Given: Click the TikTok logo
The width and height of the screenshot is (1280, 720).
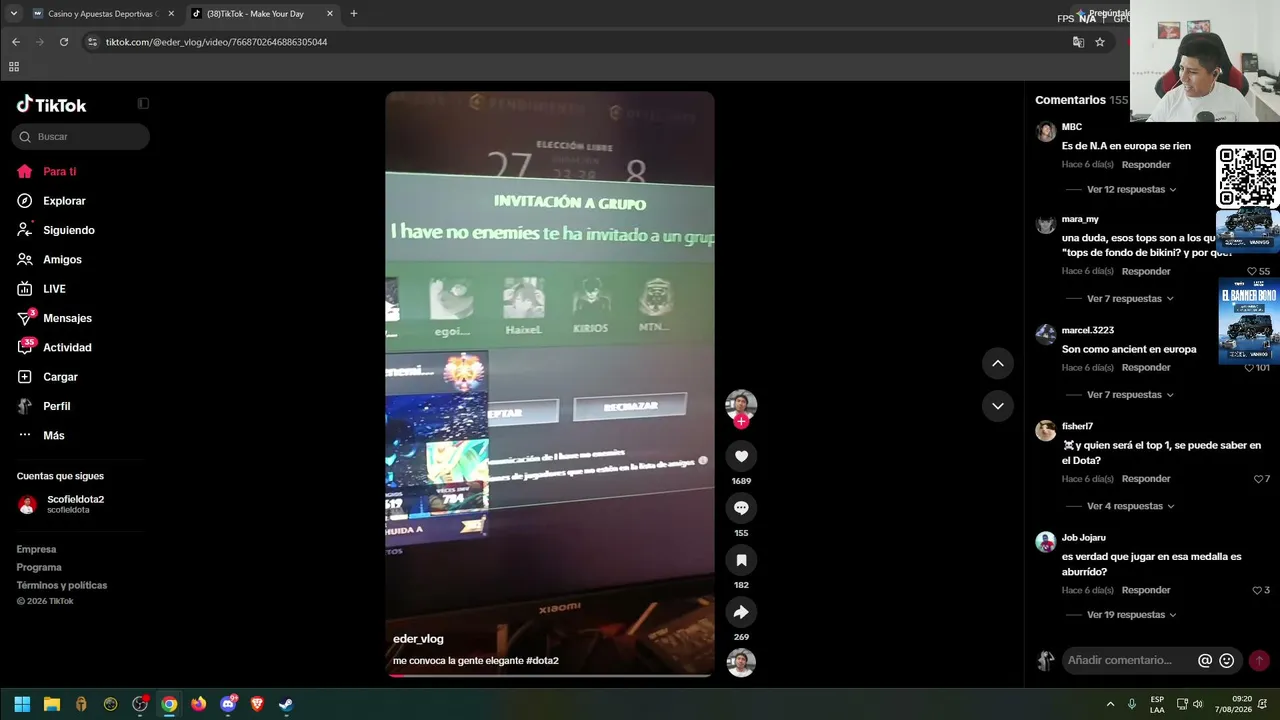Looking at the screenshot, I should click(x=51, y=105).
